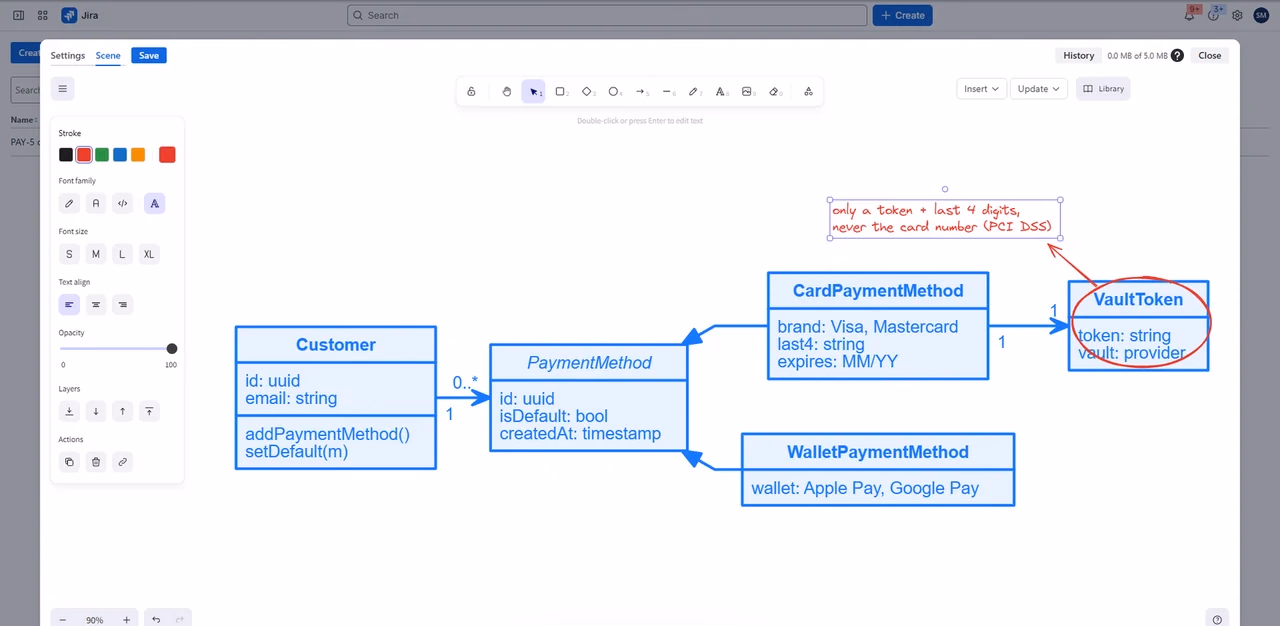Pick the green stroke color

[x=102, y=155]
